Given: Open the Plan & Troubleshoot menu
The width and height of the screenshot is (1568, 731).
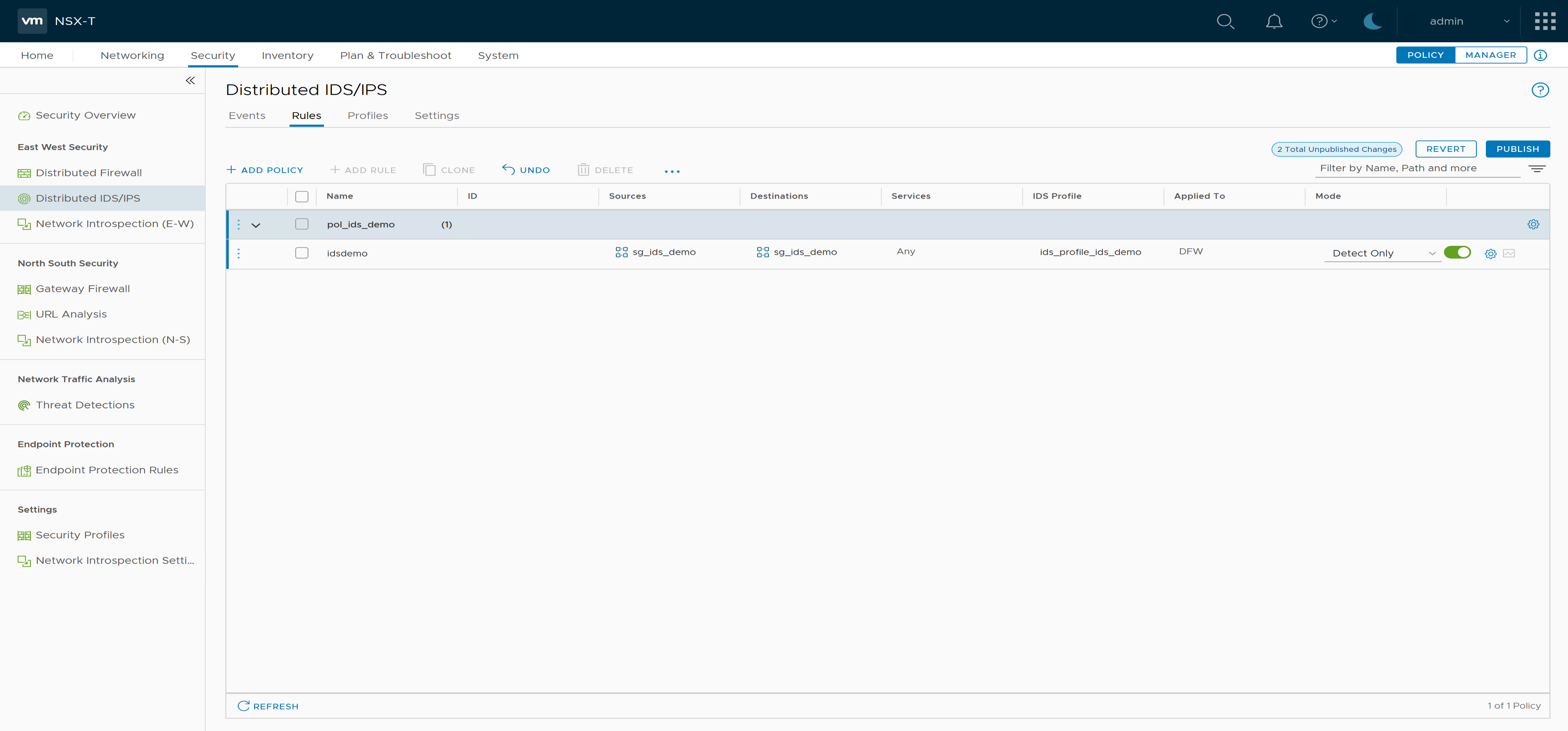Looking at the screenshot, I should pos(395,55).
